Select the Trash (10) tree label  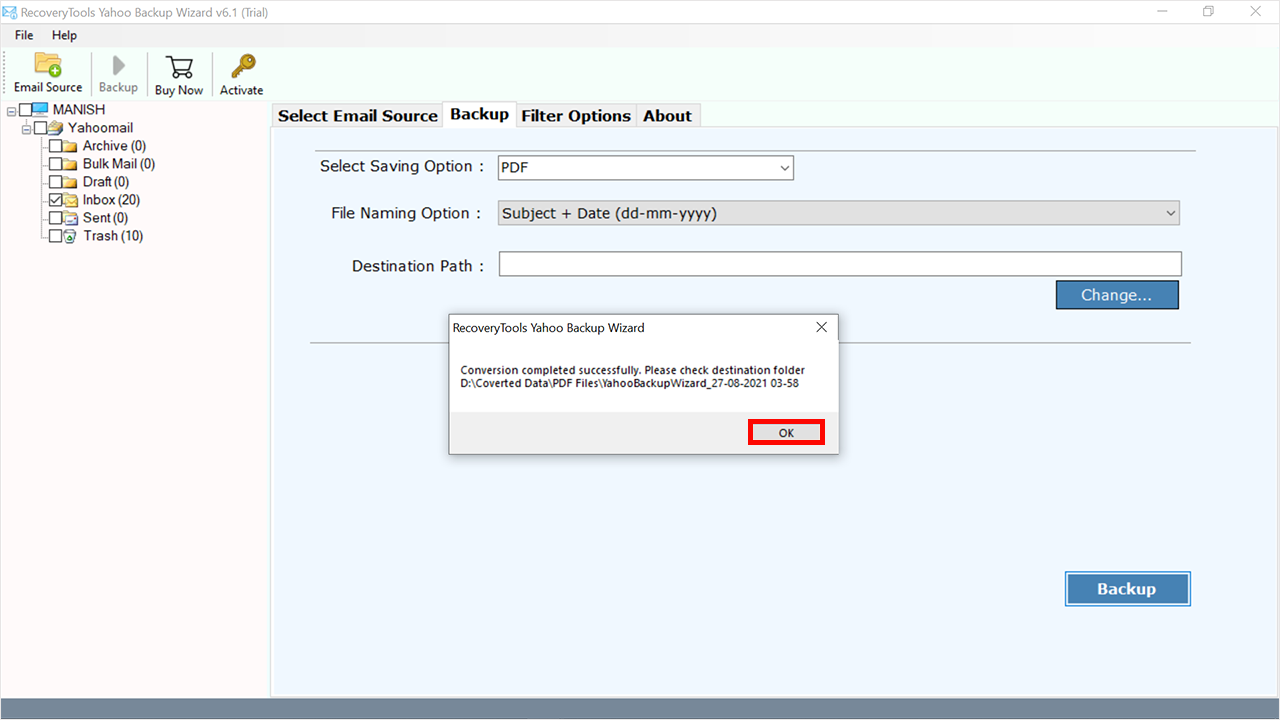pyautogui.click(x=113, y=236)
